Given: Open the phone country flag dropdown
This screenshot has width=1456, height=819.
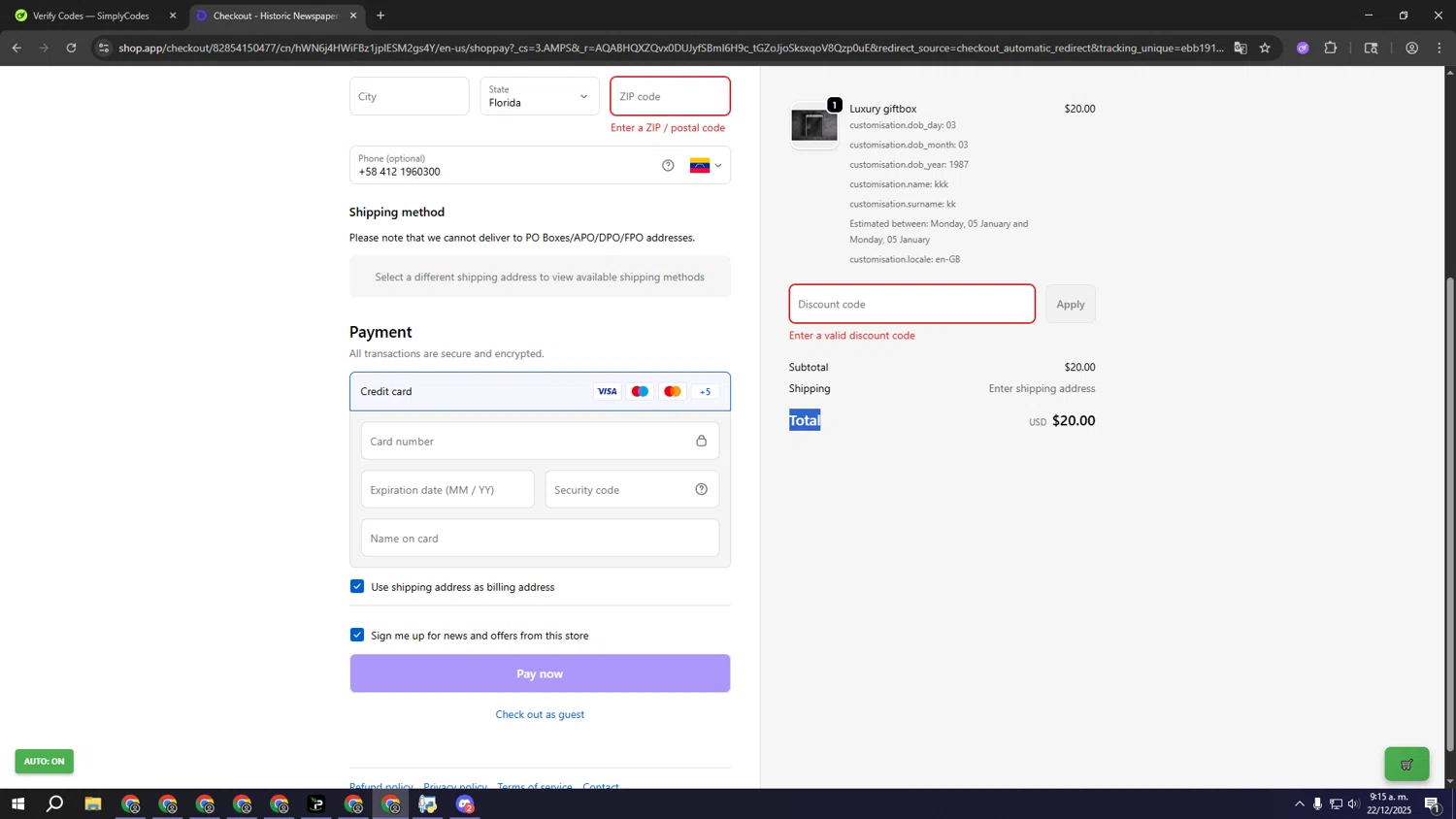Looking at the screenshot, I should pyautogui.click(x=706, y=166).
